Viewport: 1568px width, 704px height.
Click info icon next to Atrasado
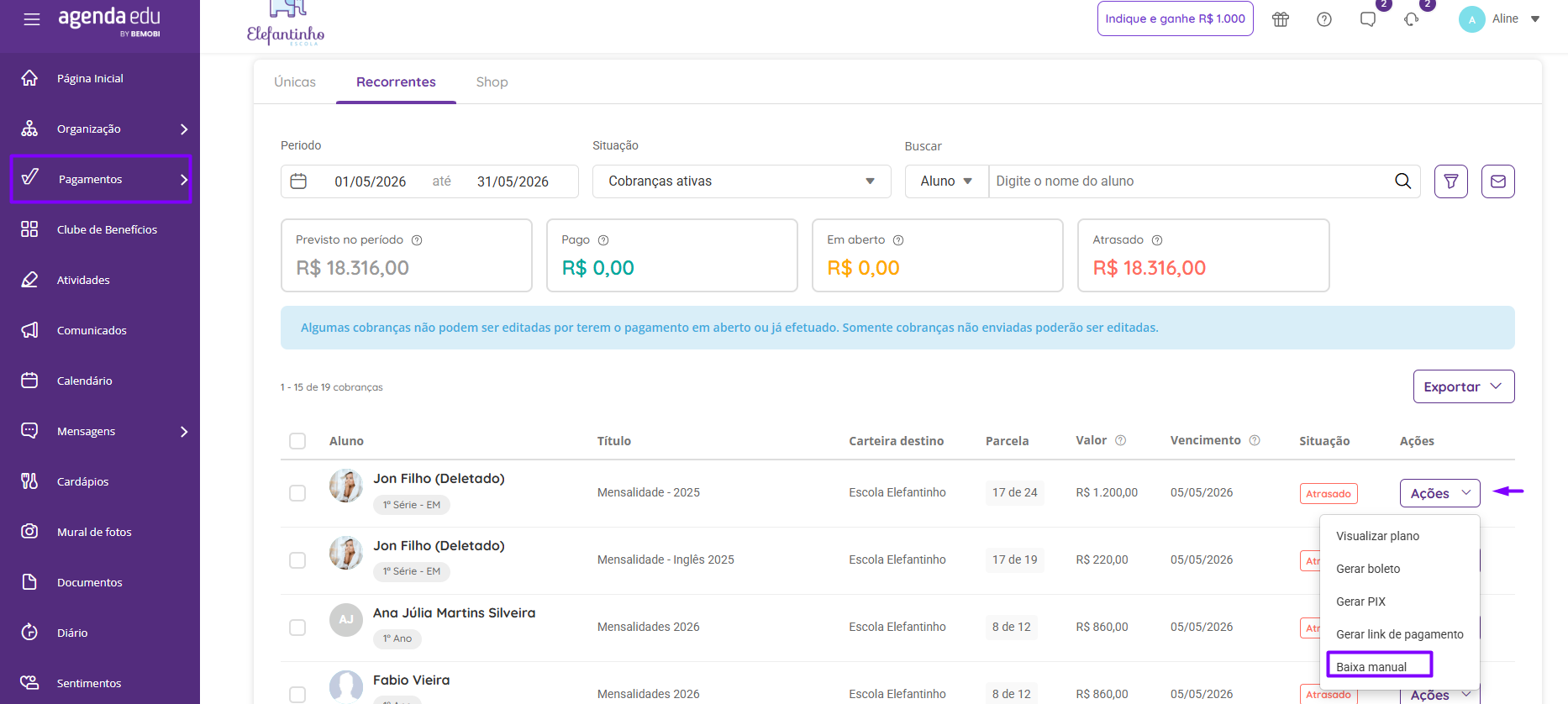pyautogui.click(x=1157, y=240)
